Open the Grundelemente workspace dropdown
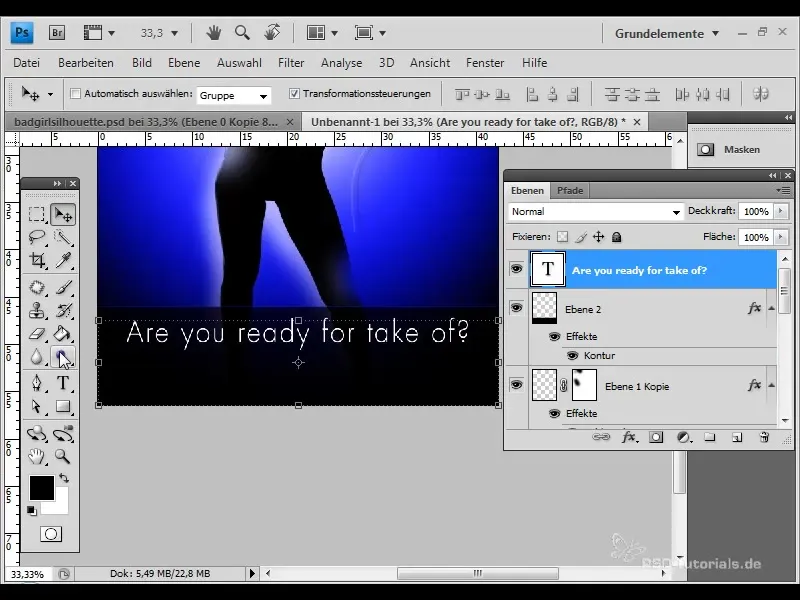 [667, 34]
